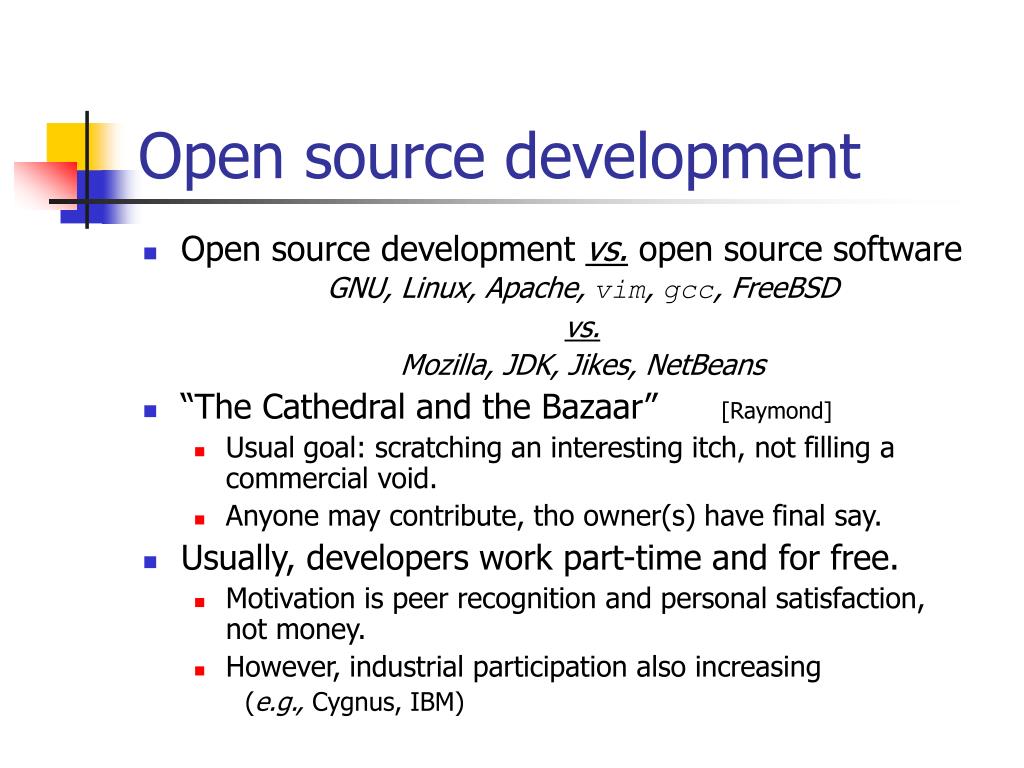Click the monospaced word "vim"
Image resolution: width=1024 pixels, height=768 pixels.
[x=622, y=290]
